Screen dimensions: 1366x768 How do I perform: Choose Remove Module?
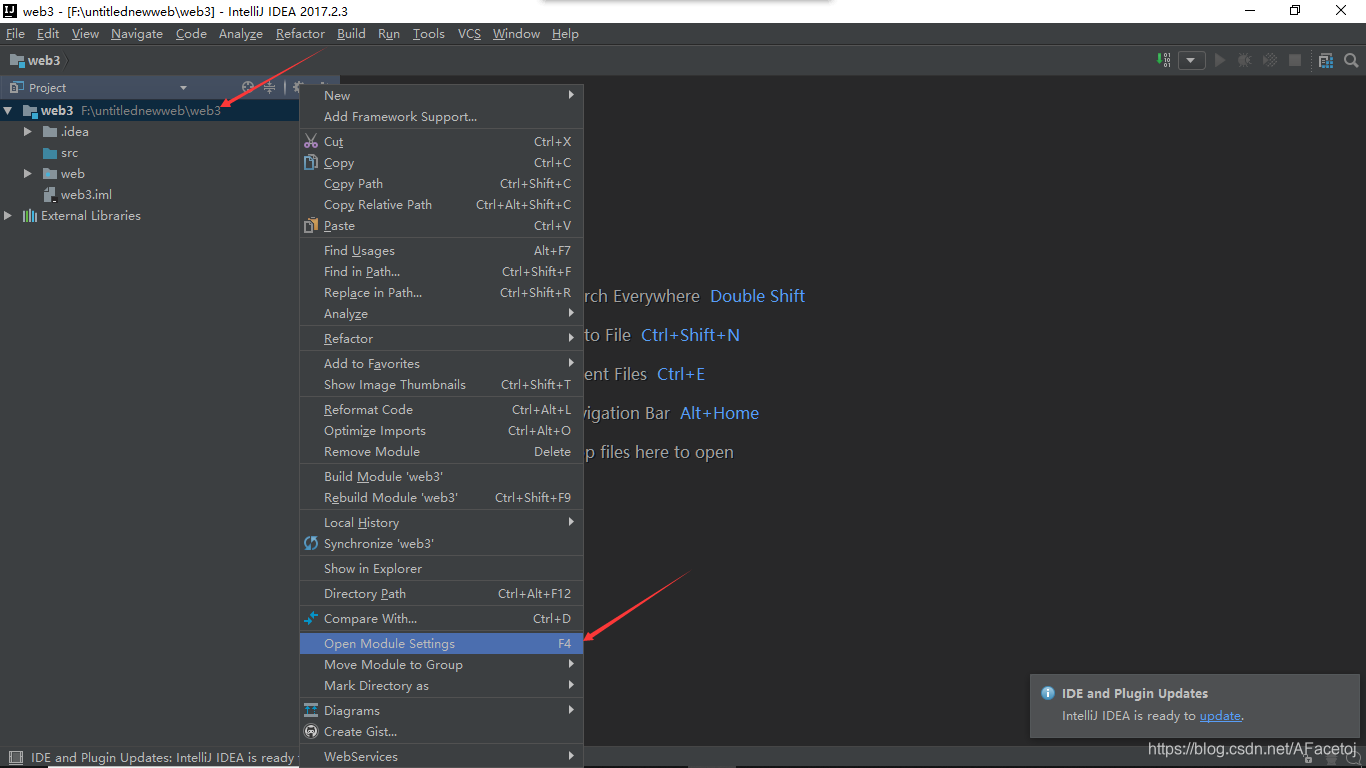441,452
